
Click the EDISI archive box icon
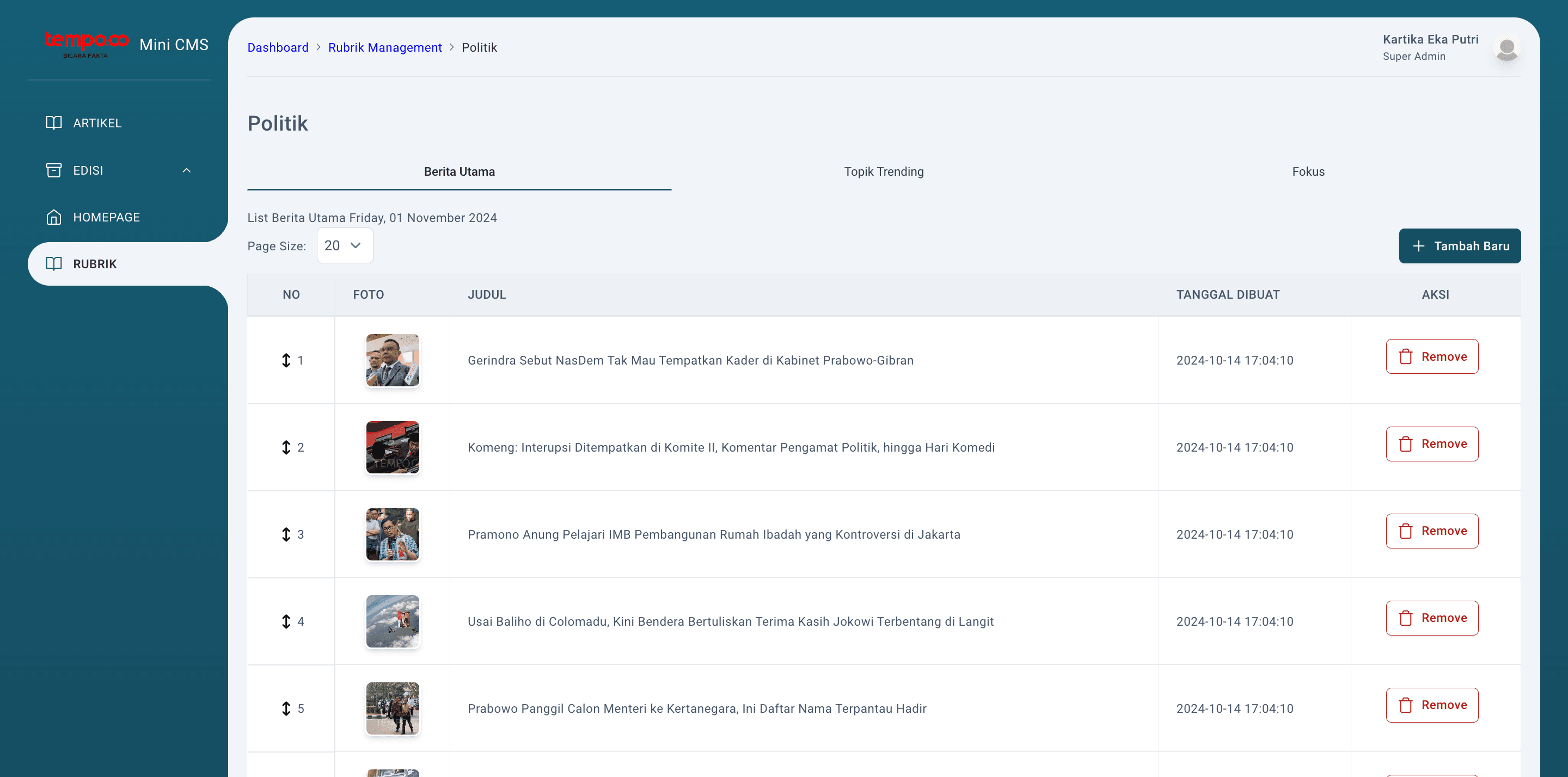tap(53, 170)
